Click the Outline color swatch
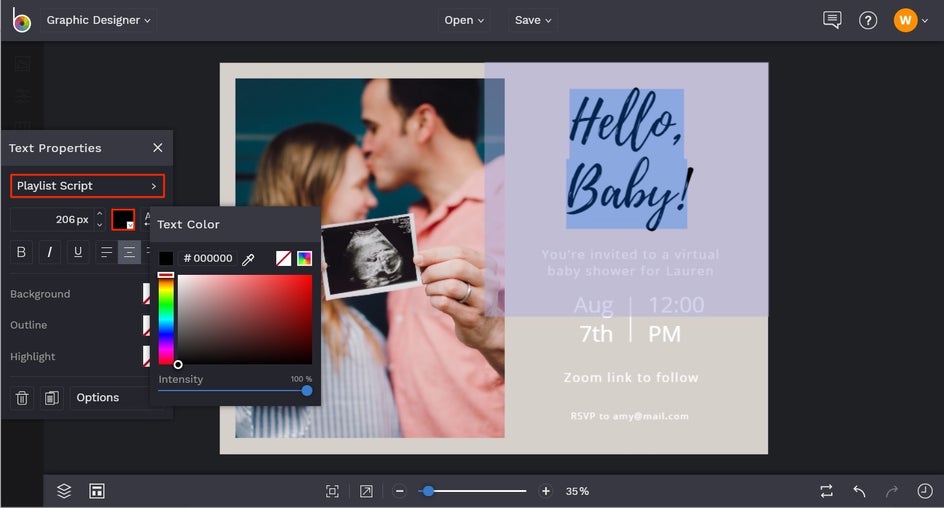 146,325
